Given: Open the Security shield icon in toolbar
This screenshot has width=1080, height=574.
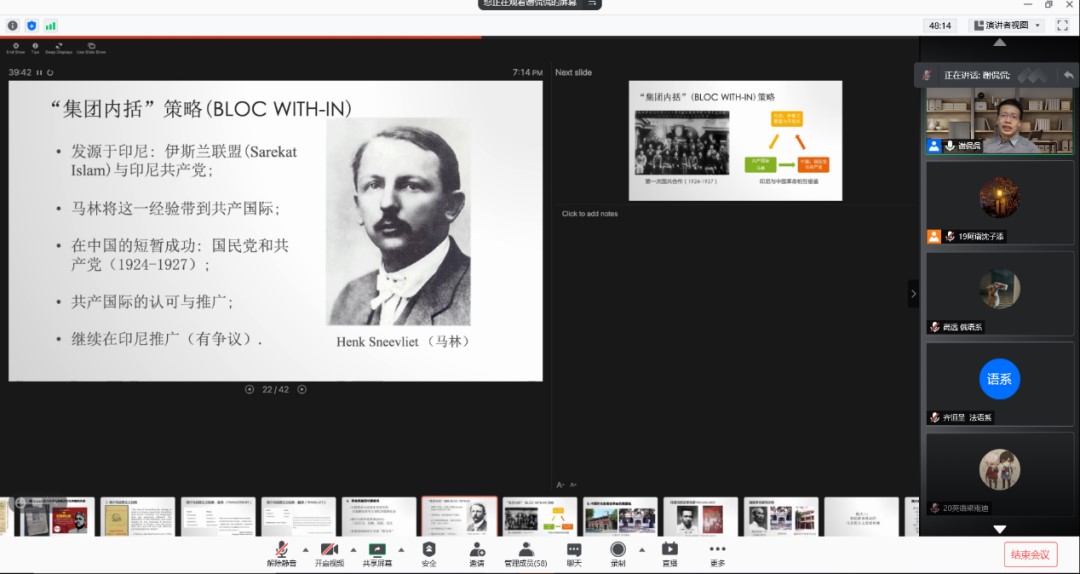Looking at the screenshot, I should click(429, 550).
